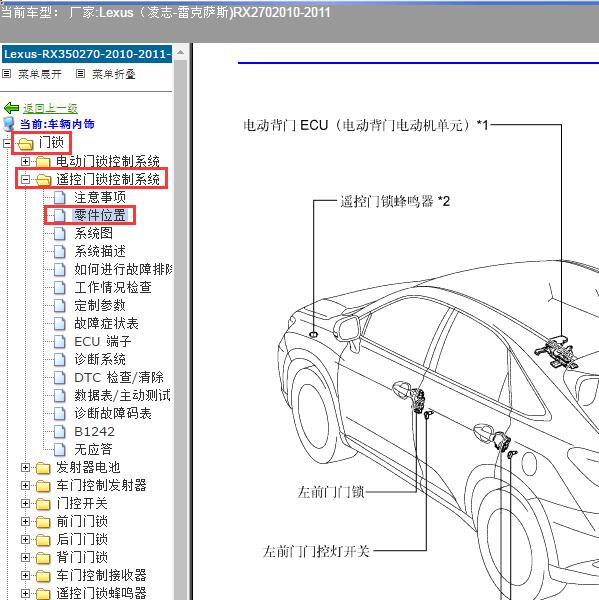The width and height of the screenshot is (599, 600).
Task: Click the 电动背门 ECU diagram label
Action: (366, 125)
